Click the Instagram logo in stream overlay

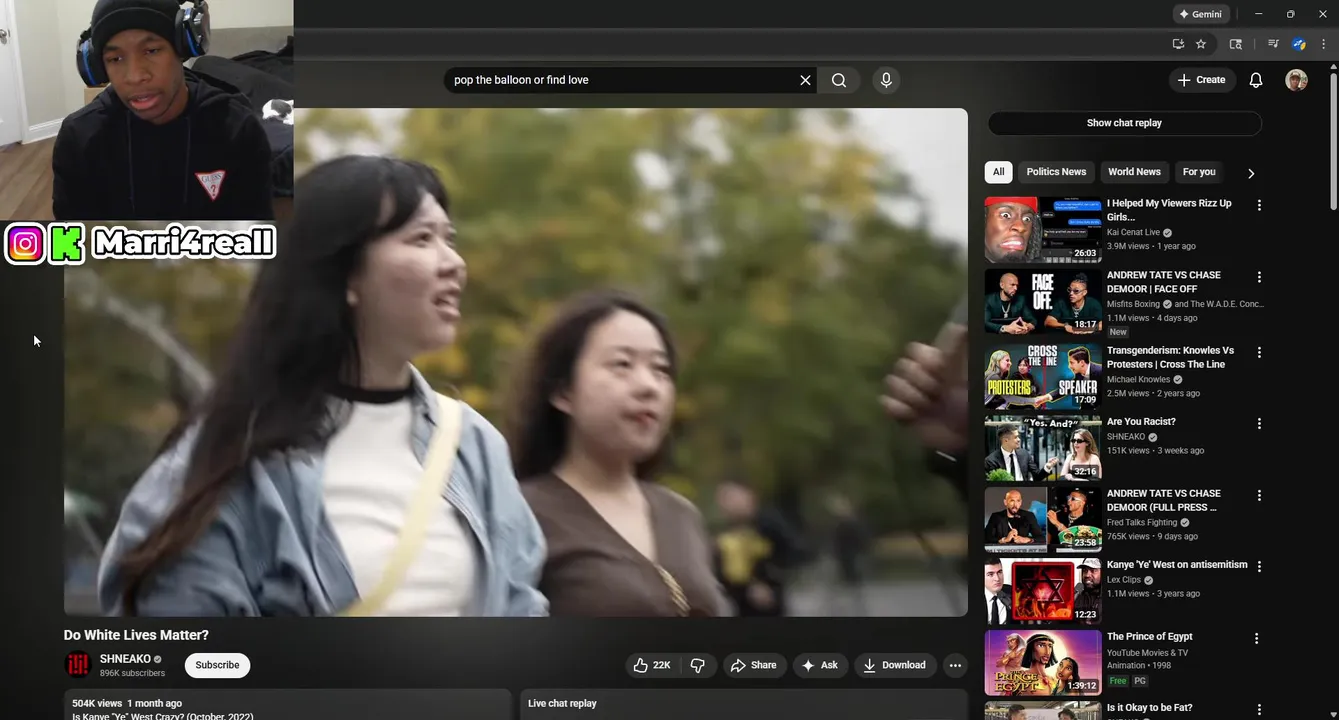[x=25, y=243]
